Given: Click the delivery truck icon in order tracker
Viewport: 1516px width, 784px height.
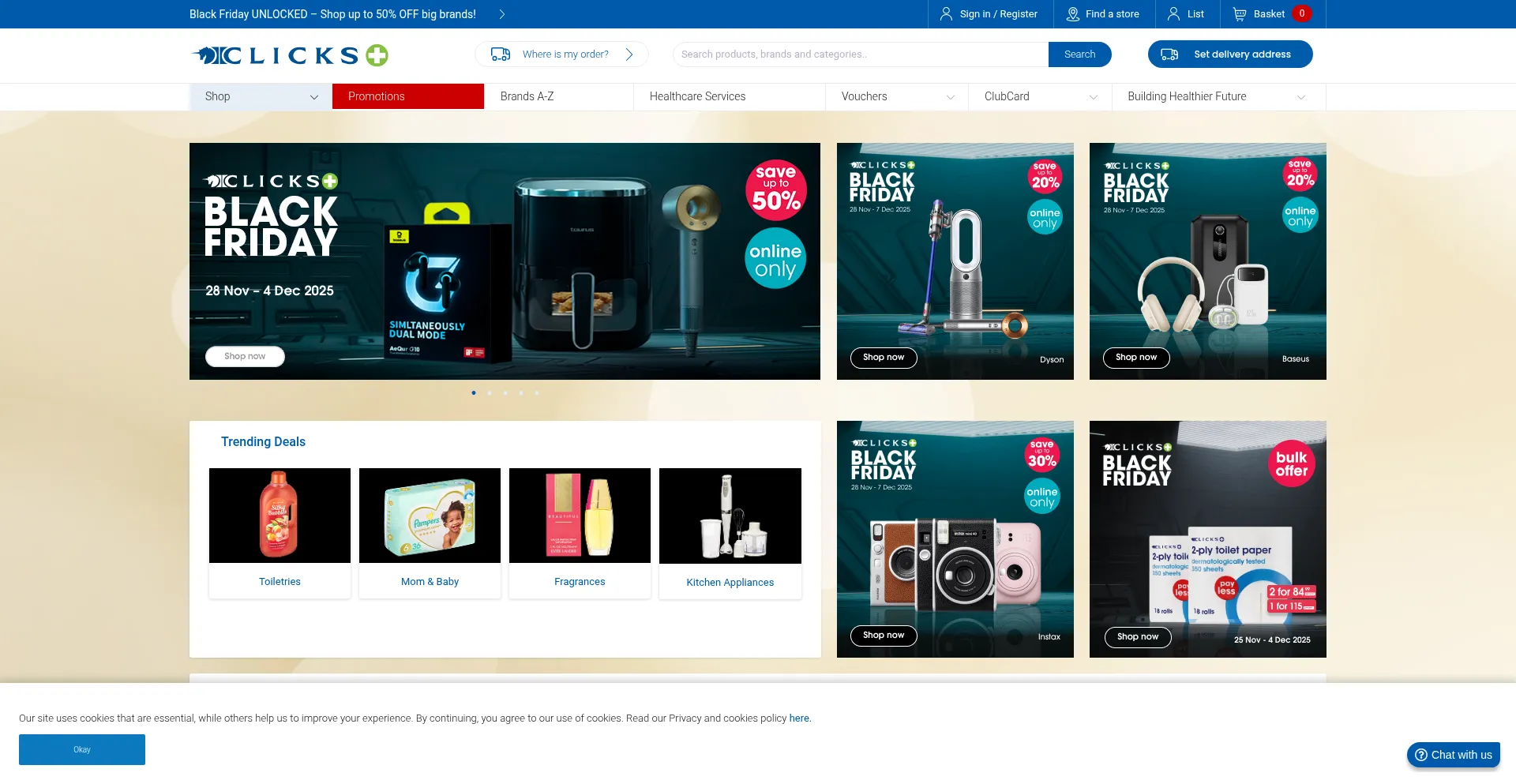Looking at the screenshot, I should (501, 54).
